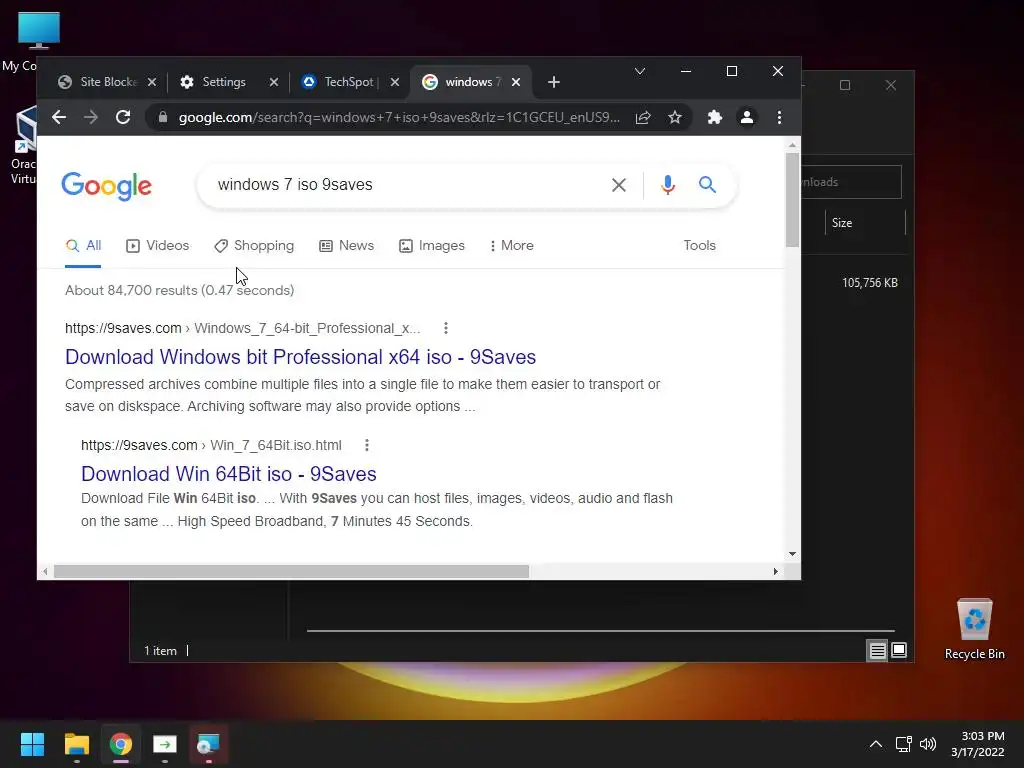Click the Chrome address bar URL
Screen dimensions: 1024x768
[x=399, y=118]
